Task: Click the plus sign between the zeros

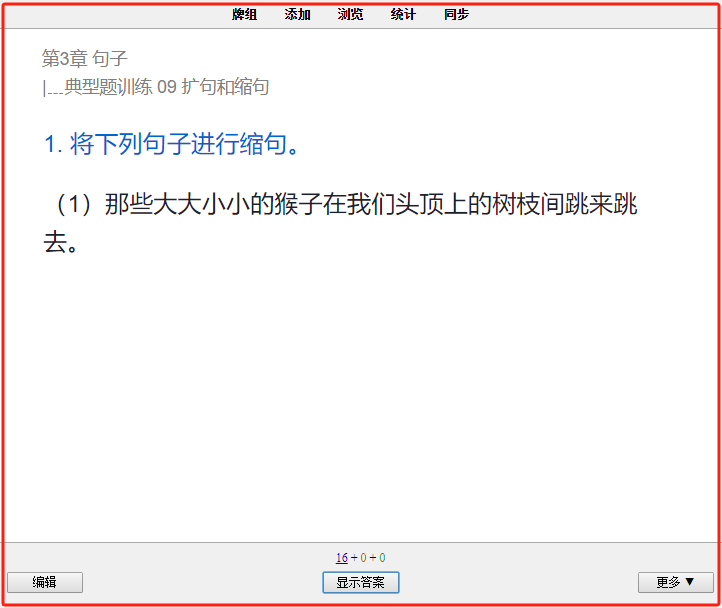Action: [373, 558]
